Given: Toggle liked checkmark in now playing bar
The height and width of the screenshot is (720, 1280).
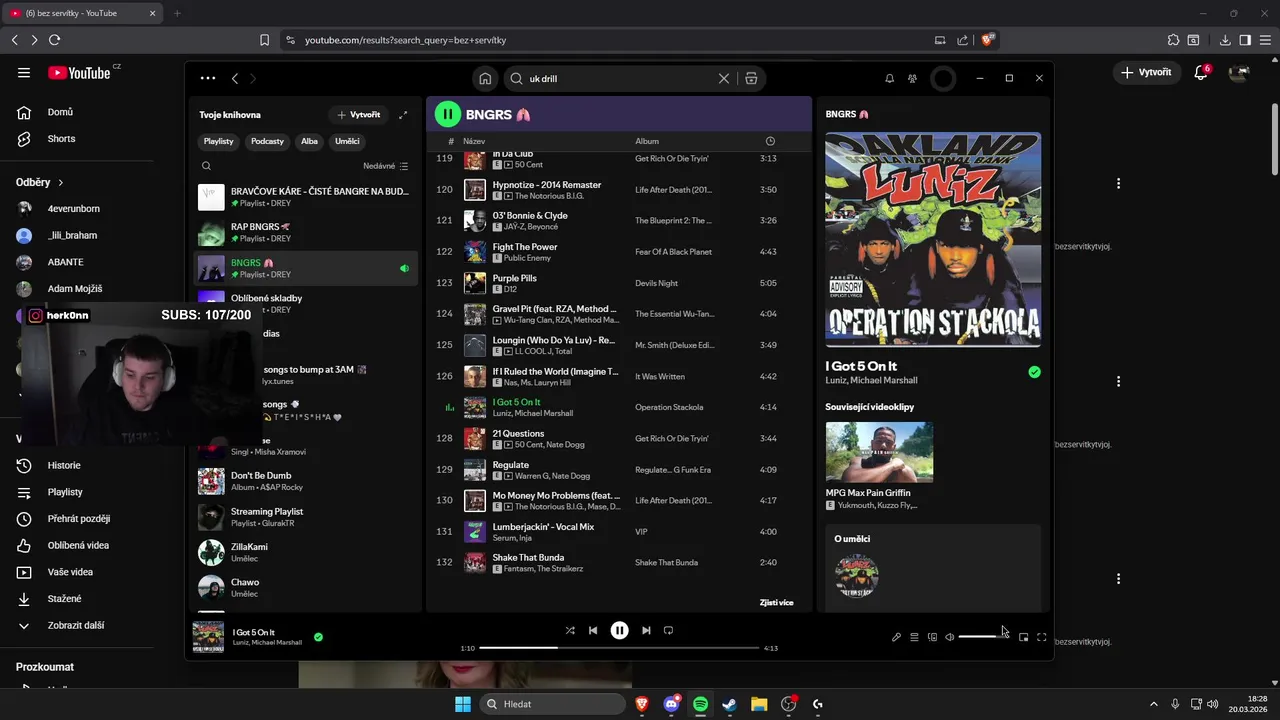Looking at the screenshot, I should (x=318, y=636).
